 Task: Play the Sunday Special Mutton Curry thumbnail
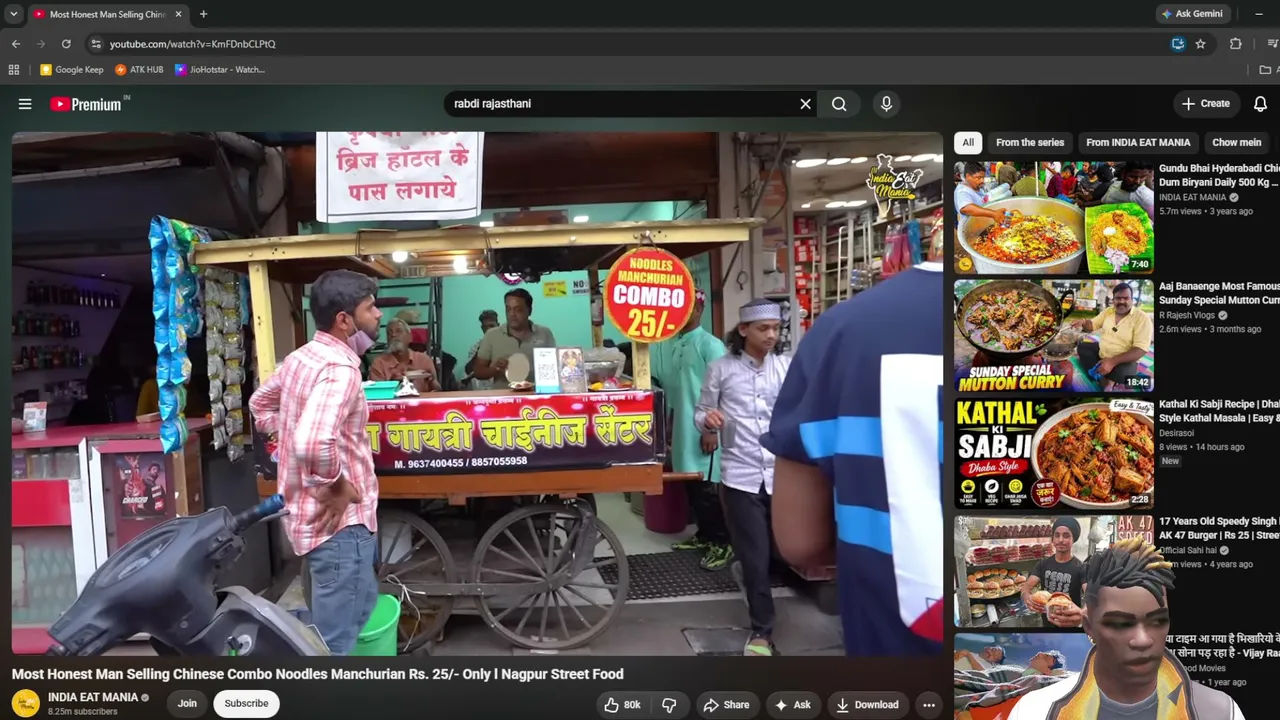(x=1054, y=336)
